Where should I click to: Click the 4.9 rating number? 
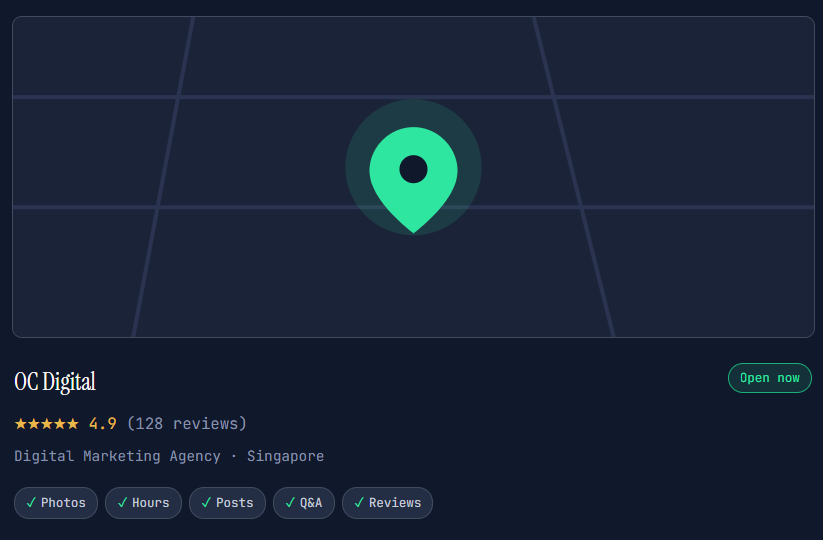[103, 423]
